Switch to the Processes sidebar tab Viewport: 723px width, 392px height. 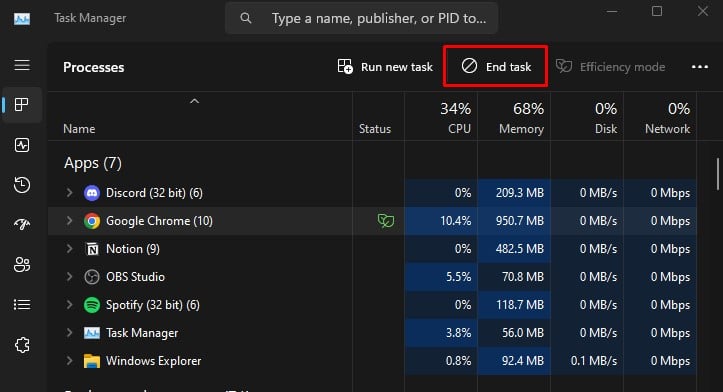pyautogui.click(x=22, y=105)
